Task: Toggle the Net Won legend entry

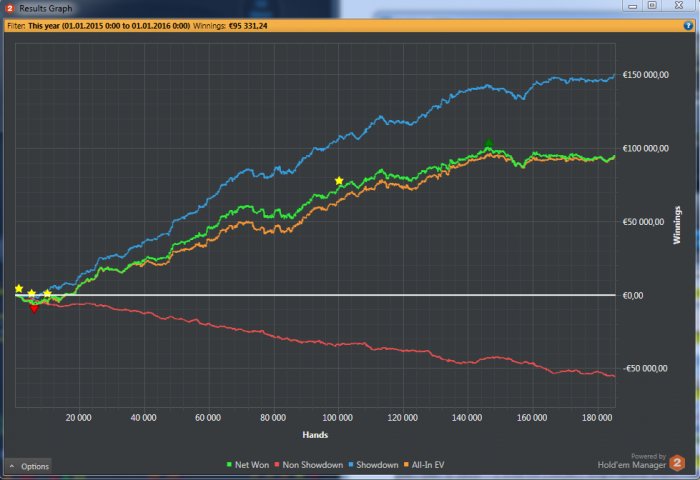Action: point(248,465)
